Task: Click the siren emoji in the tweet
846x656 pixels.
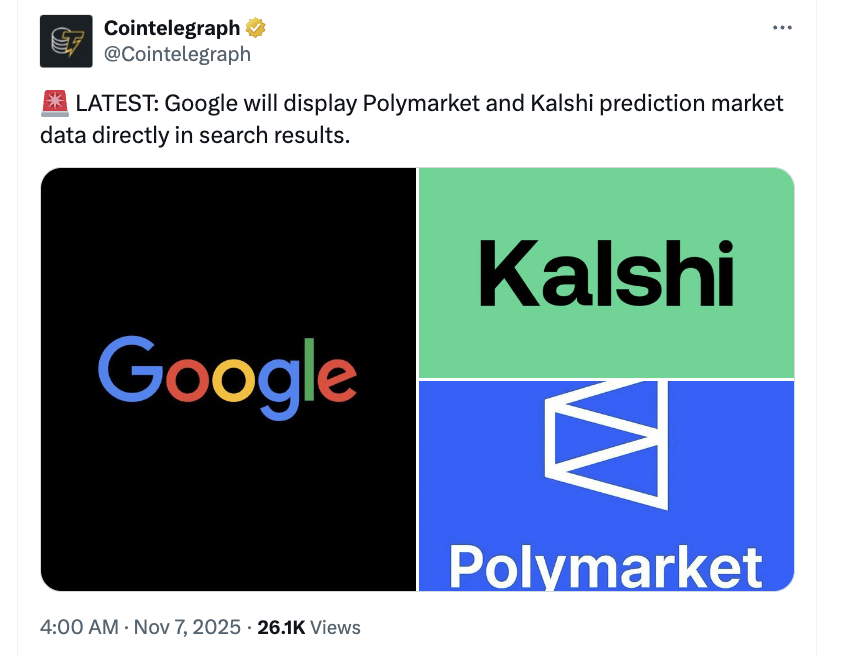Action: pyautogui.click(x=52, y=101)
